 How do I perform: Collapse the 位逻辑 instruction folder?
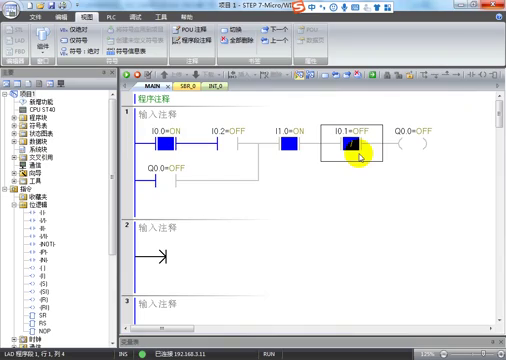14,205
